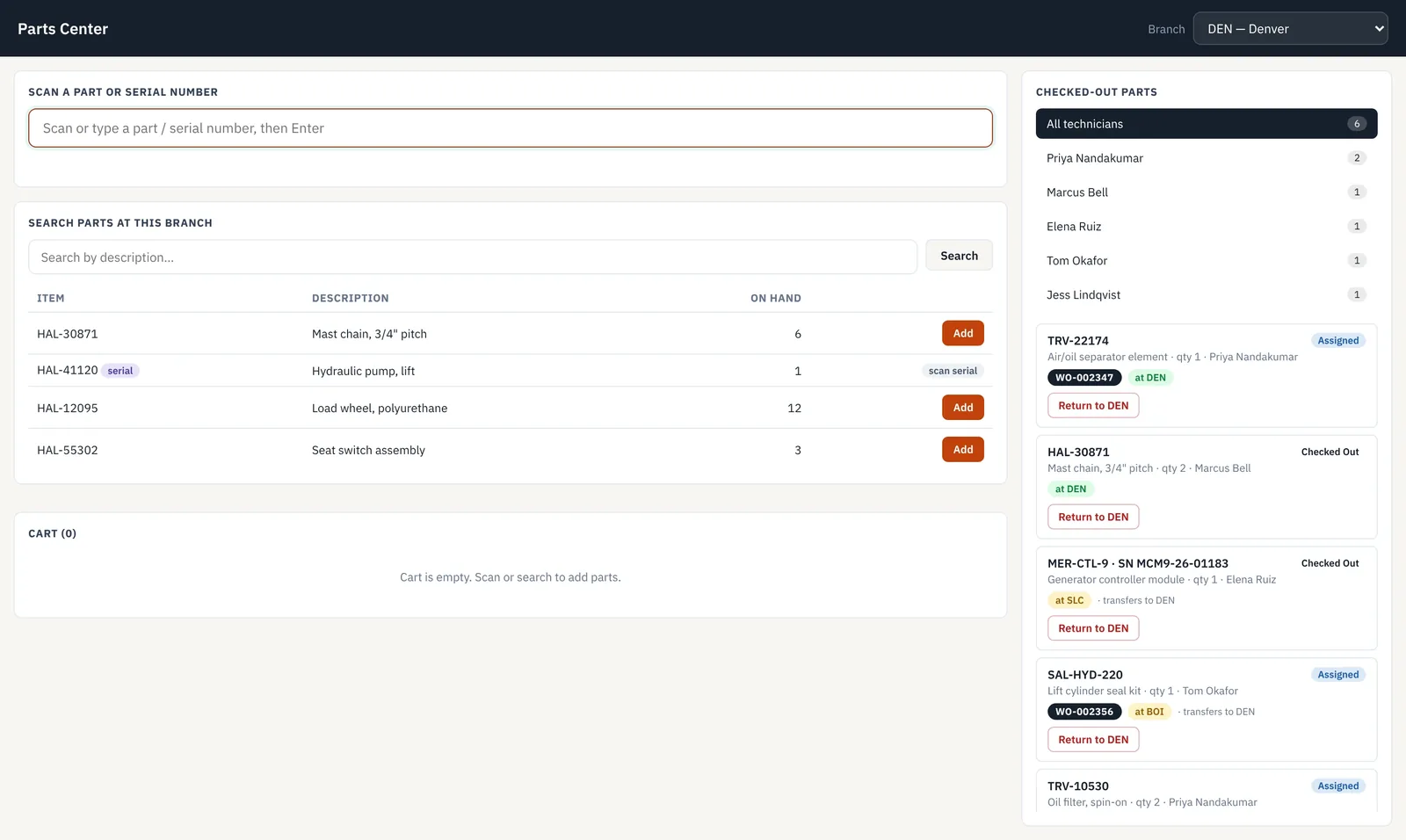1406x840 pixels.
Task: Click the serial tag next to HAL-41120
Action: tap(120, 371)
